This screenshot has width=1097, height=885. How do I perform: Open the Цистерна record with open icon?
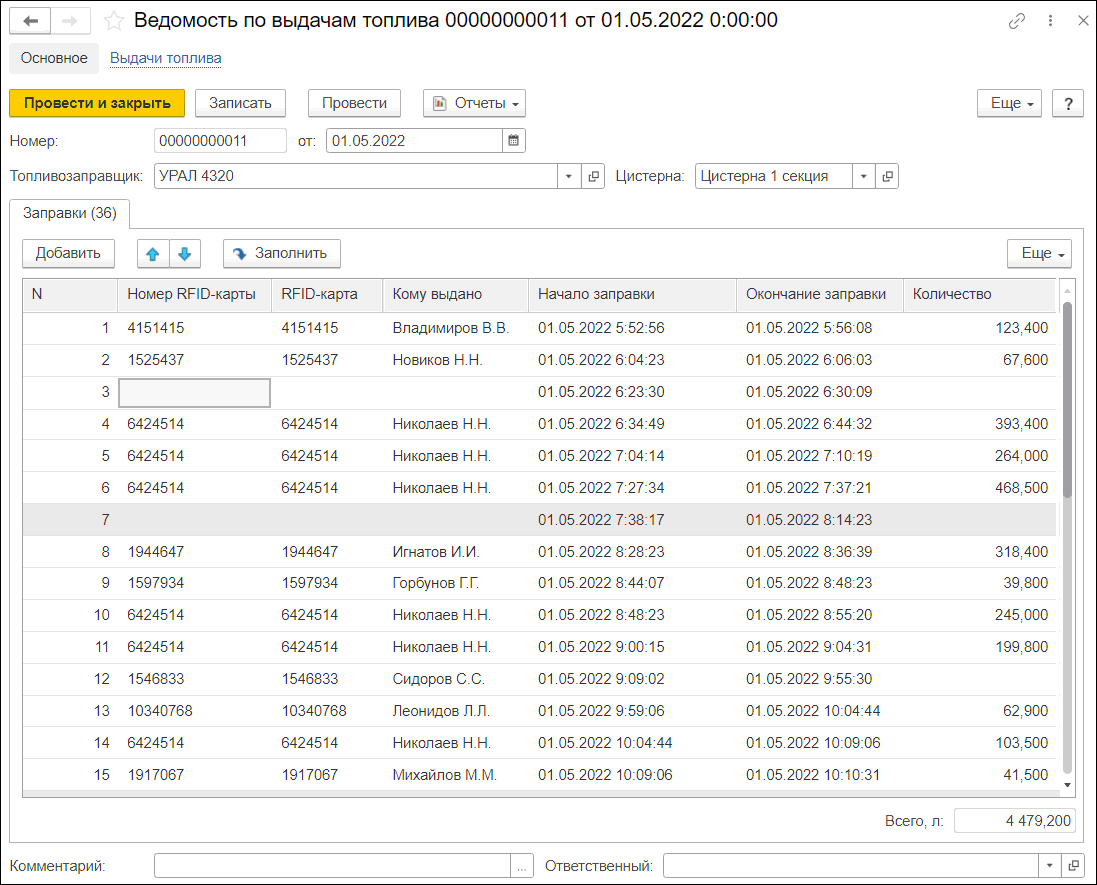click(x=887, y=176)
